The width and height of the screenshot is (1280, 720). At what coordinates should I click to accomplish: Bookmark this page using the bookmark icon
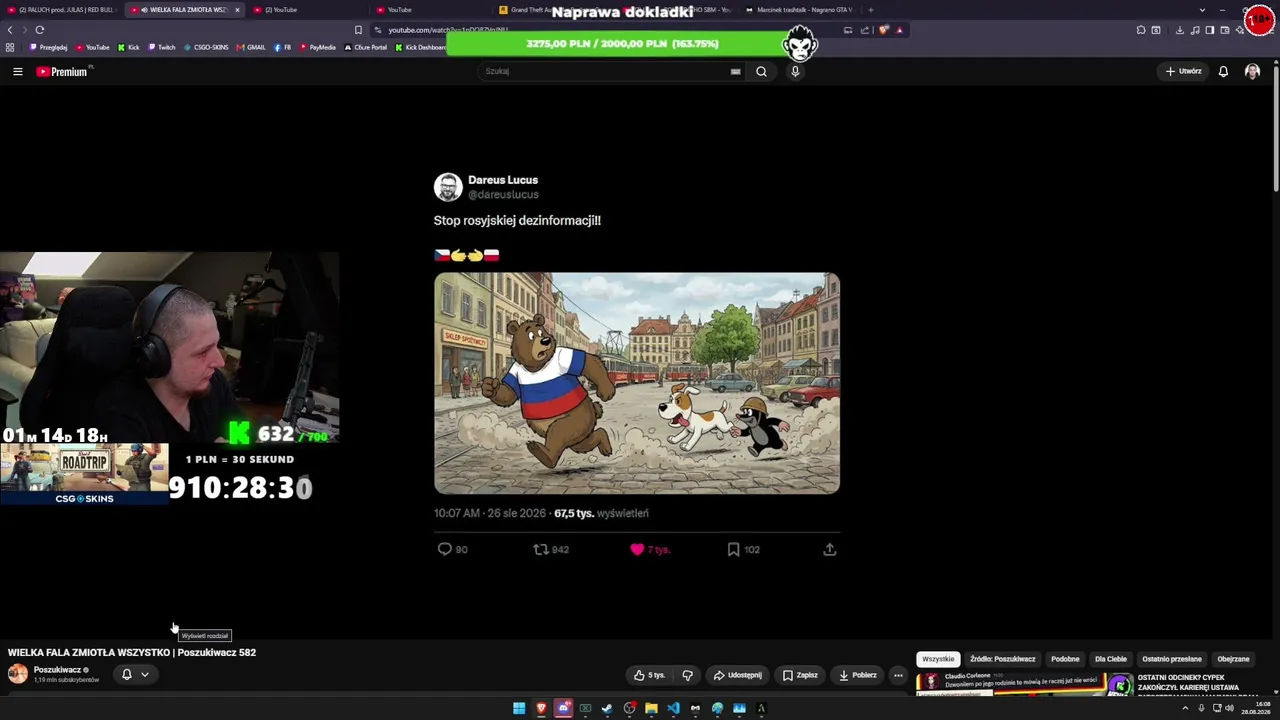358,30
